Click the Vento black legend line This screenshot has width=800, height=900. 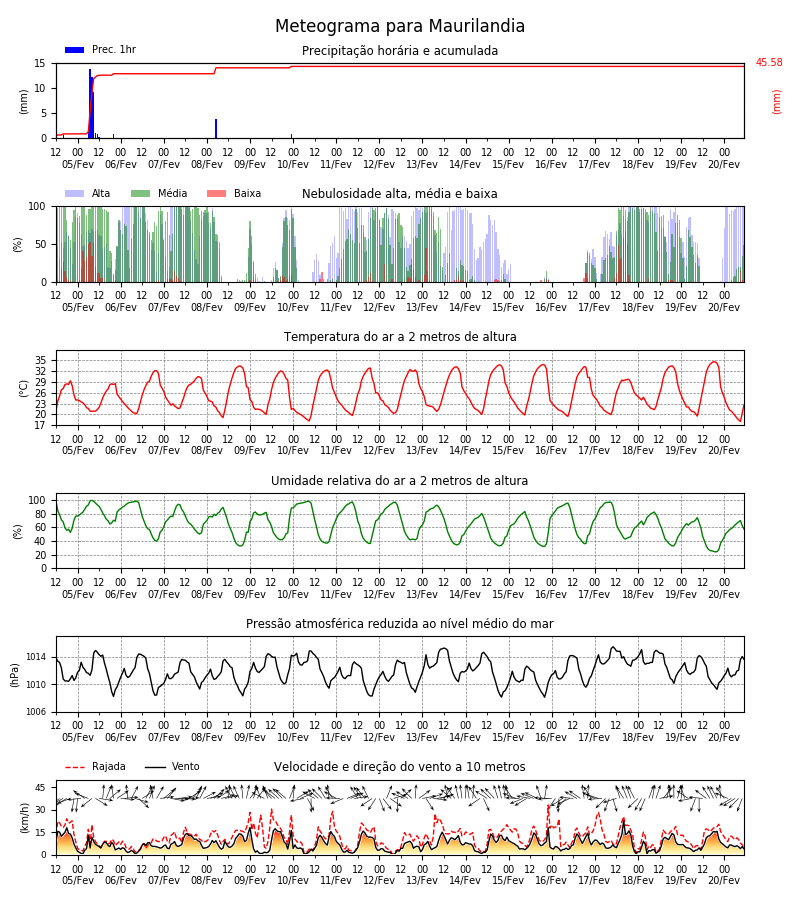click(155, 767)
